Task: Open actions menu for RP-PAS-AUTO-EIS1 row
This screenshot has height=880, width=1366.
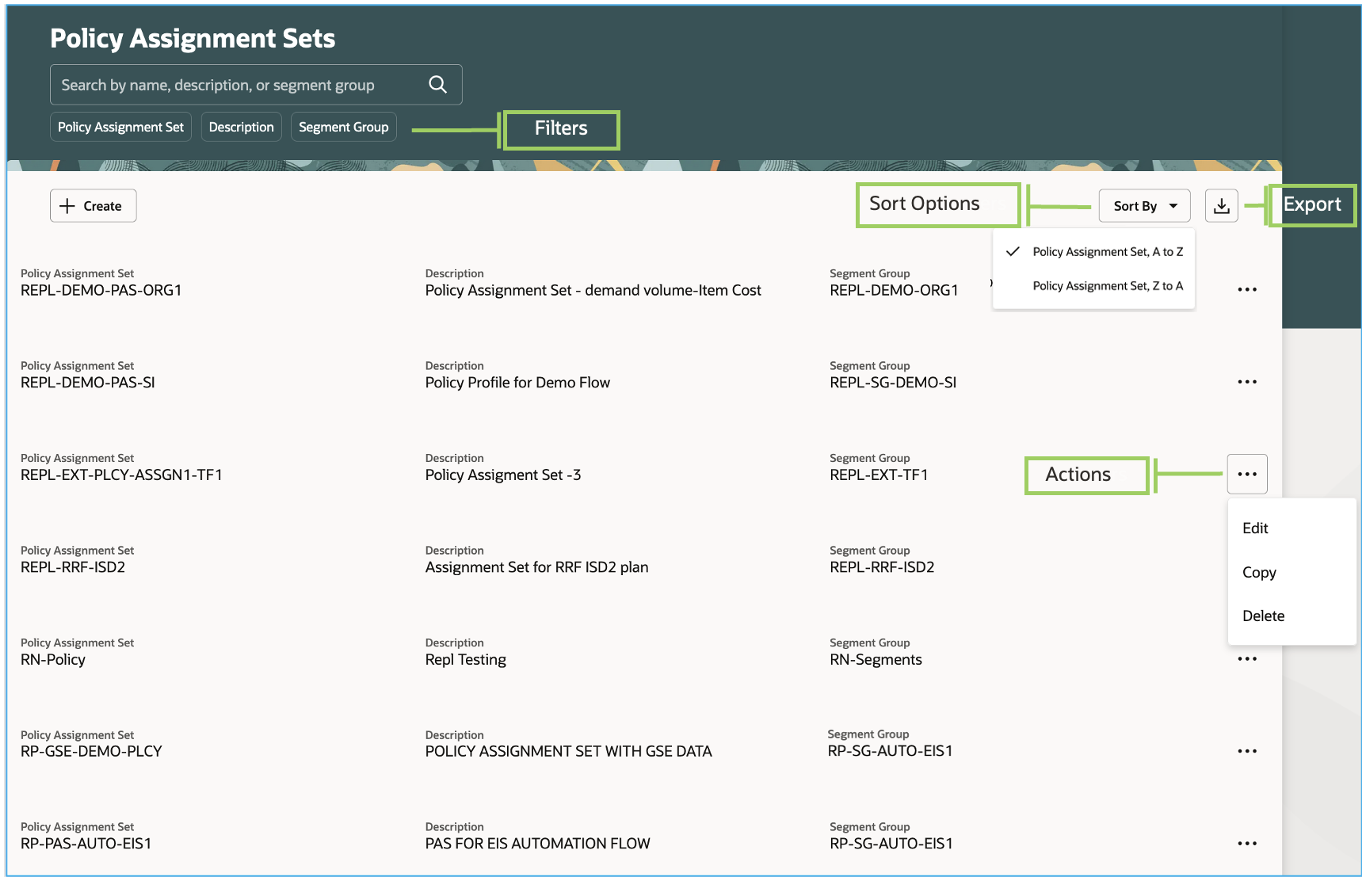Action: (1246, 843)
